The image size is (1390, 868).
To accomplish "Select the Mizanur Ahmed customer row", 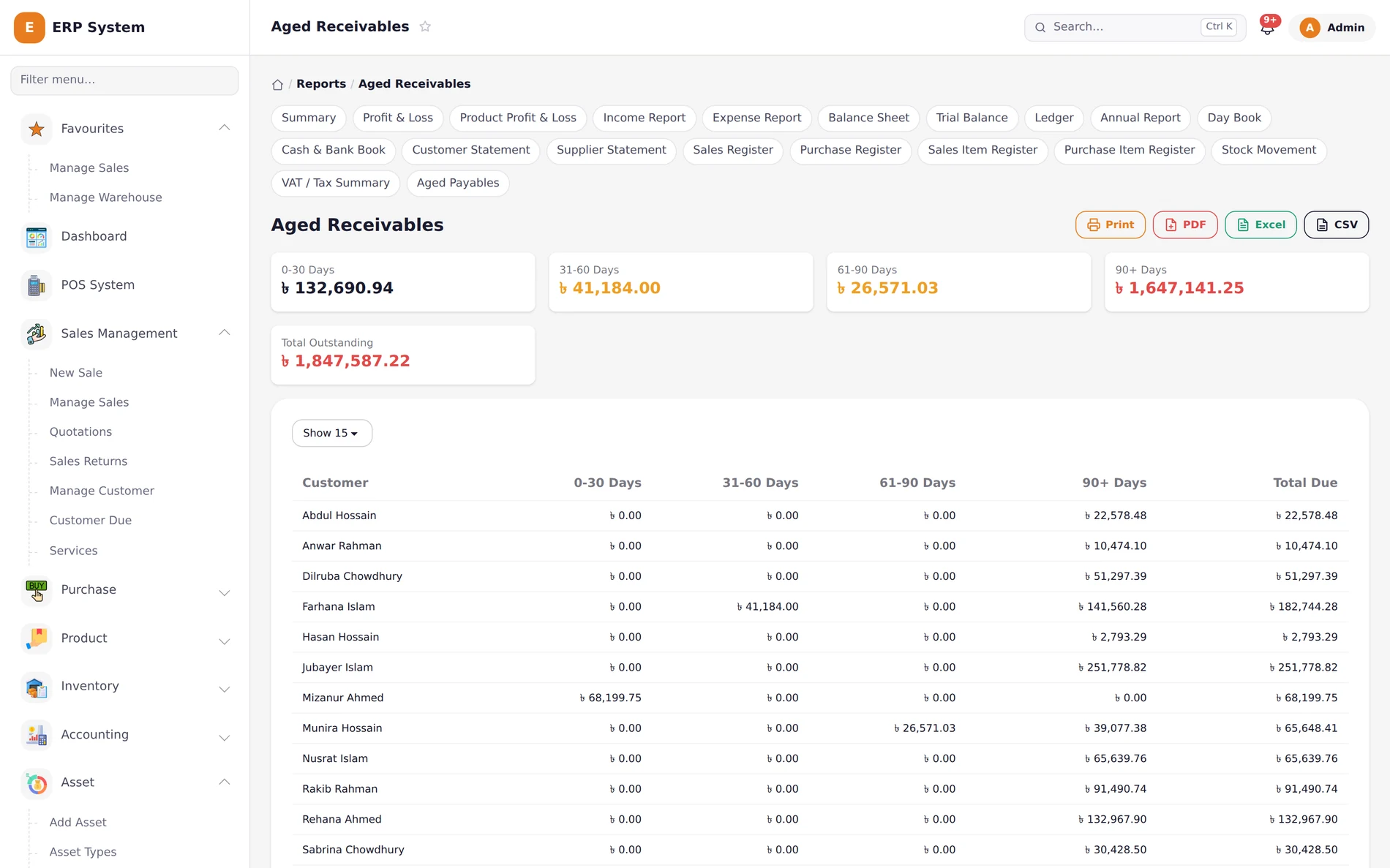I will point(819,698).
